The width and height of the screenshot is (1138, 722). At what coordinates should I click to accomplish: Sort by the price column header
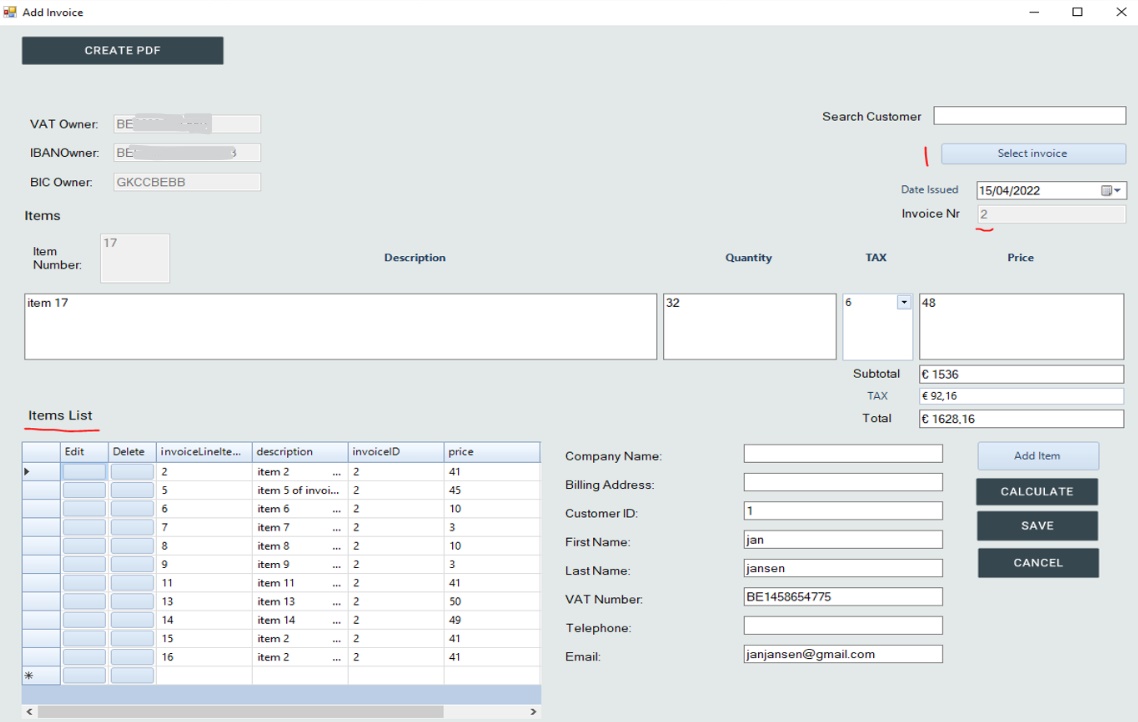click(491, 452)
